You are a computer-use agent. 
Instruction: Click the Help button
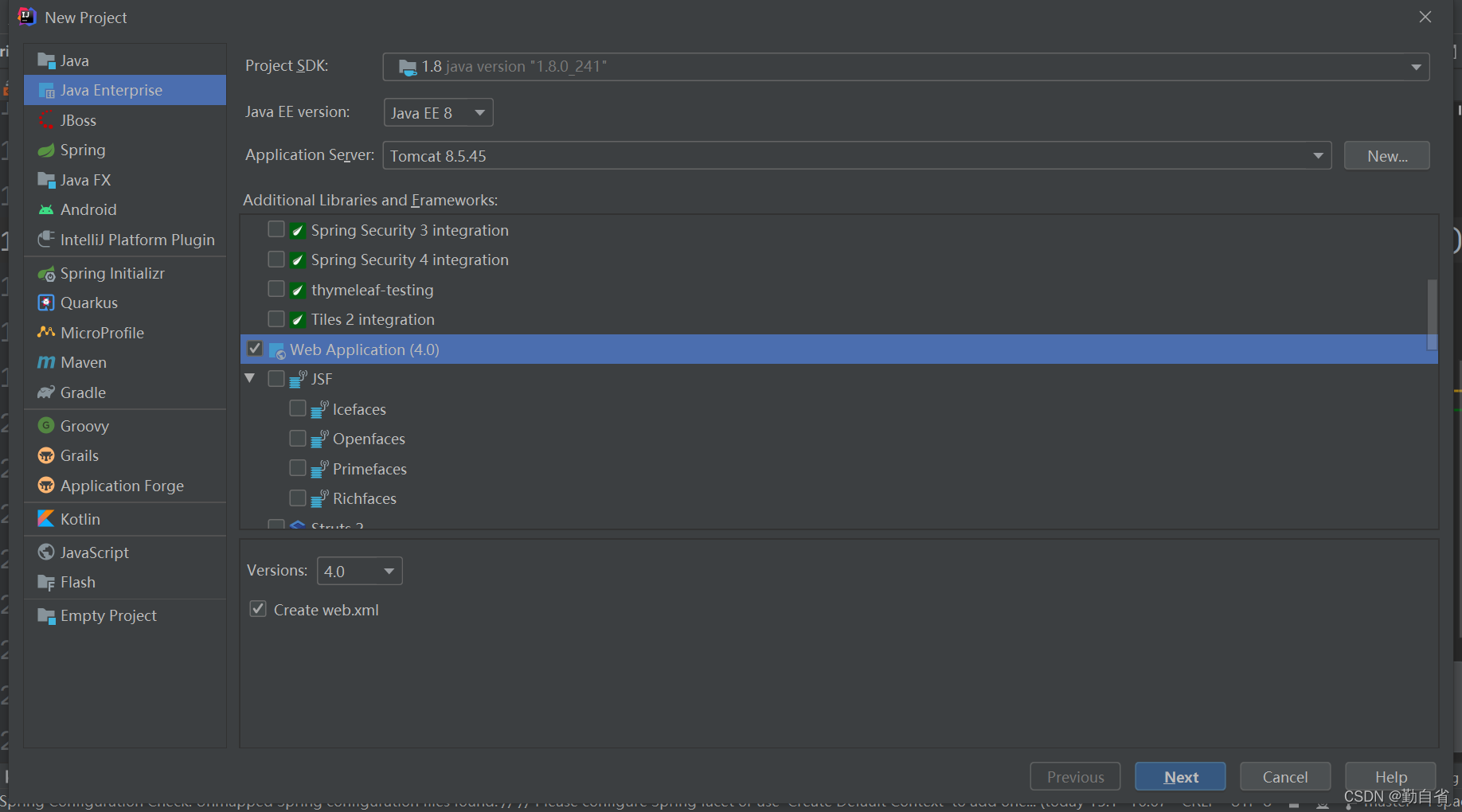(1390, 777)
